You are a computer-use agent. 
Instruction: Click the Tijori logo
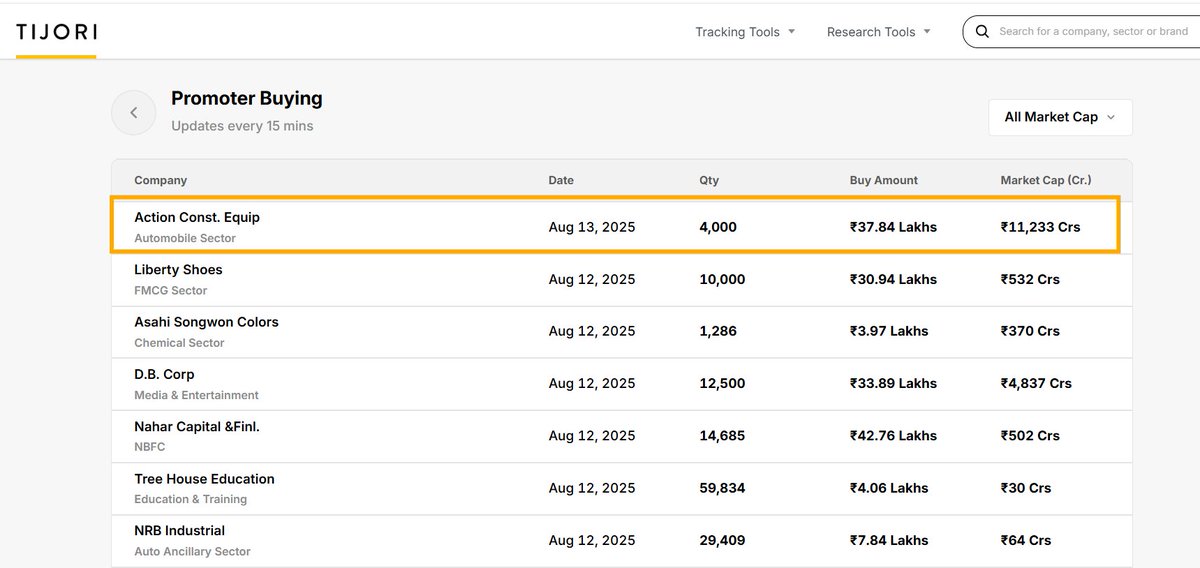56,32
